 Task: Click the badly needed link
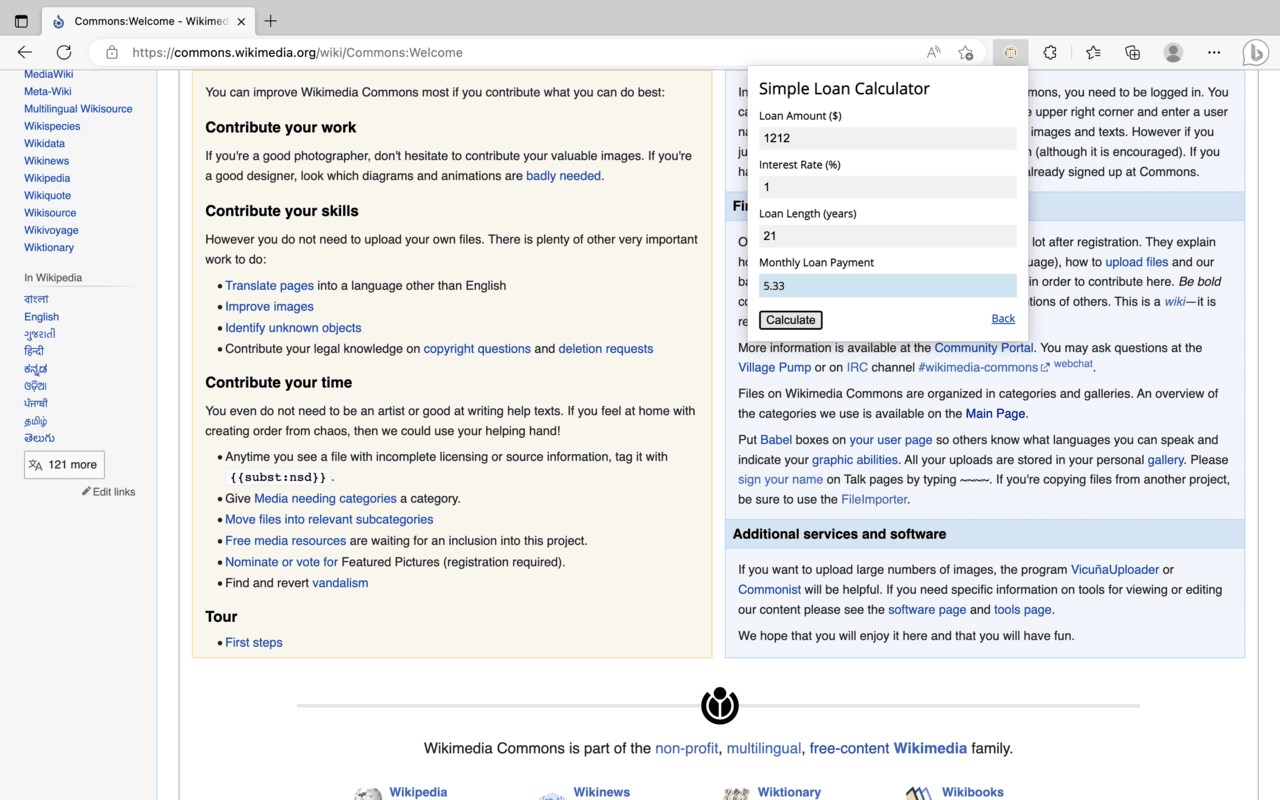pos(563,176)
